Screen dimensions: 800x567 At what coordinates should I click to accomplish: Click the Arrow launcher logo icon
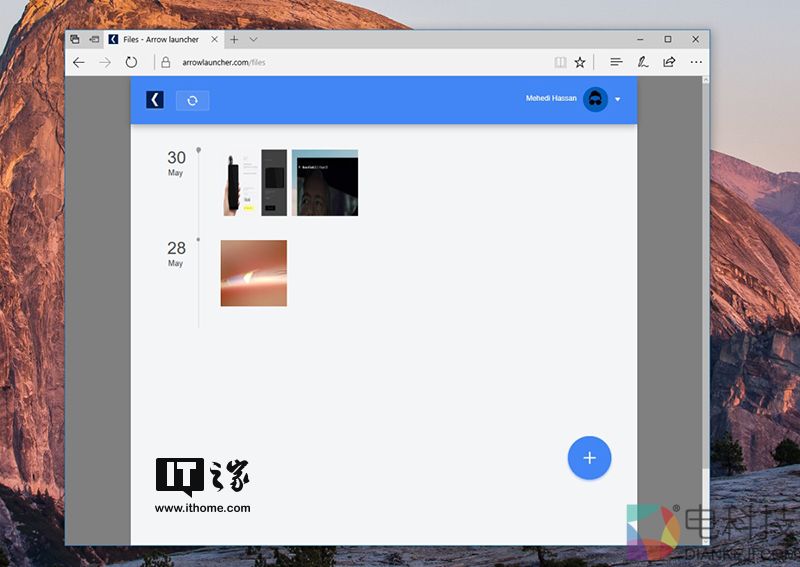155,99
